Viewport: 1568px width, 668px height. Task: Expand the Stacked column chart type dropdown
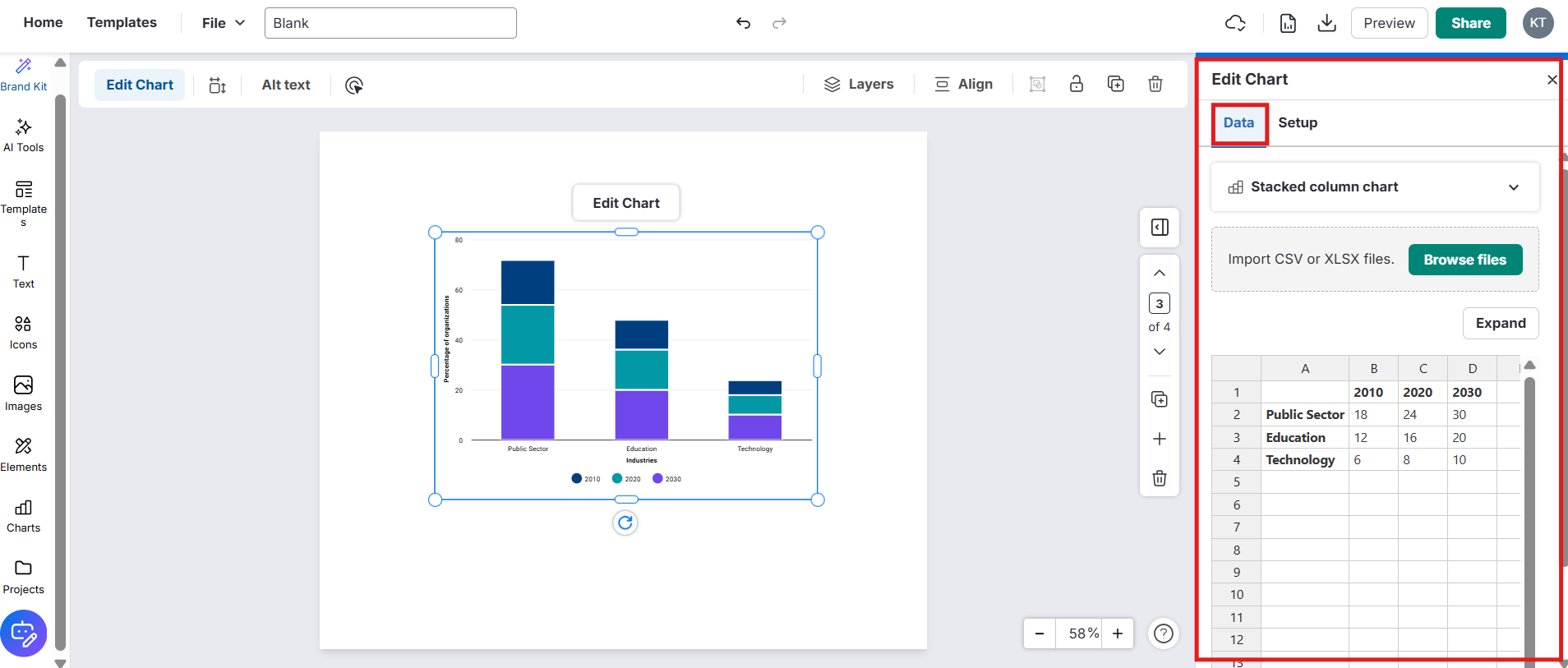coord(1374,187)
